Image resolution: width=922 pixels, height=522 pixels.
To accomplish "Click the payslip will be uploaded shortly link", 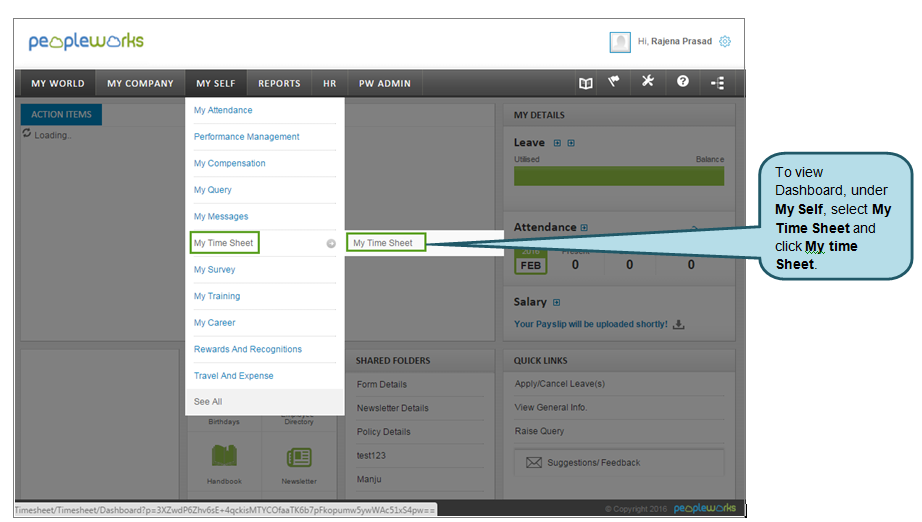I will click(x=590, y=324).
